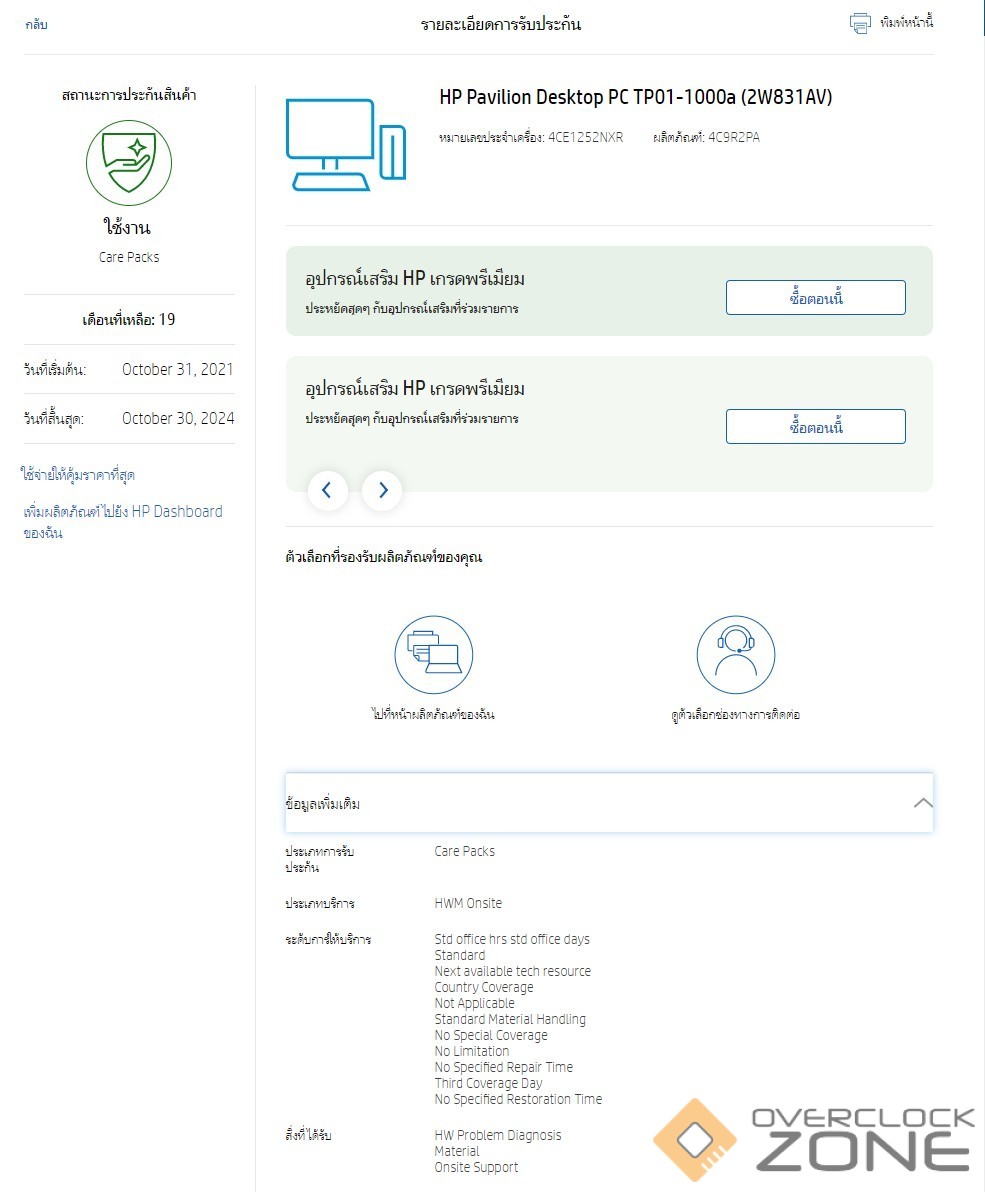Click Care Packs label under status icon
Image resolution: width=985 pixels, height=1192 pixels.
click(129, 257)
